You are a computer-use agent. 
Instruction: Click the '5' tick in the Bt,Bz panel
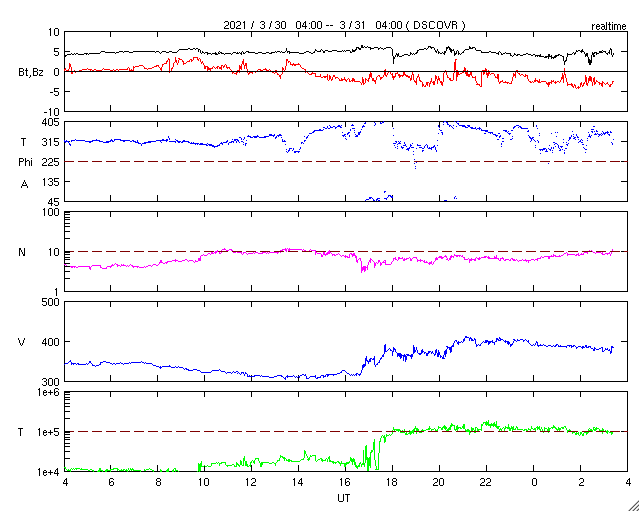click(57, 52)
